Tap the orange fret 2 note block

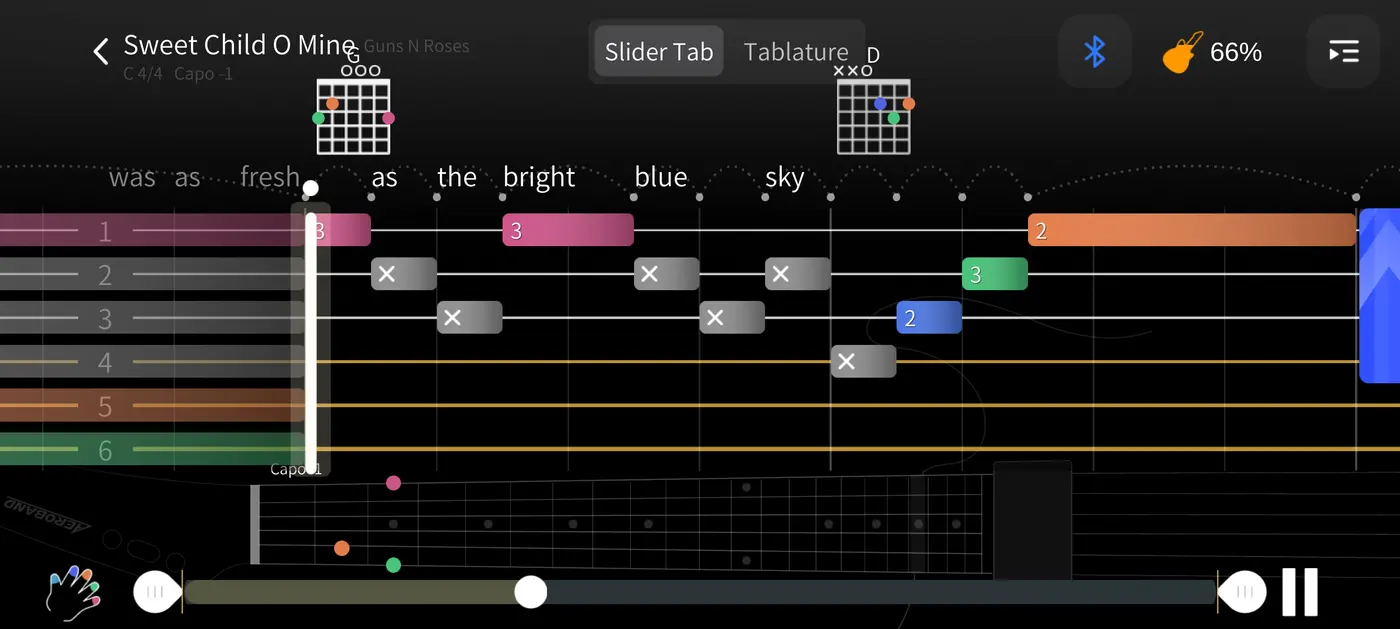click(x=1190, y=231)
